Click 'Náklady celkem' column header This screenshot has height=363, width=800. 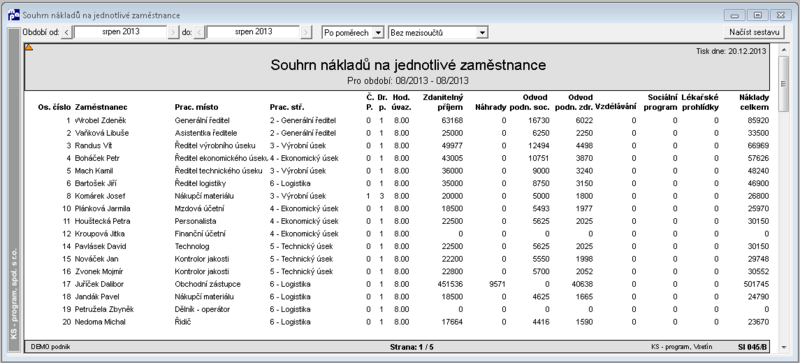coord(754,102)
